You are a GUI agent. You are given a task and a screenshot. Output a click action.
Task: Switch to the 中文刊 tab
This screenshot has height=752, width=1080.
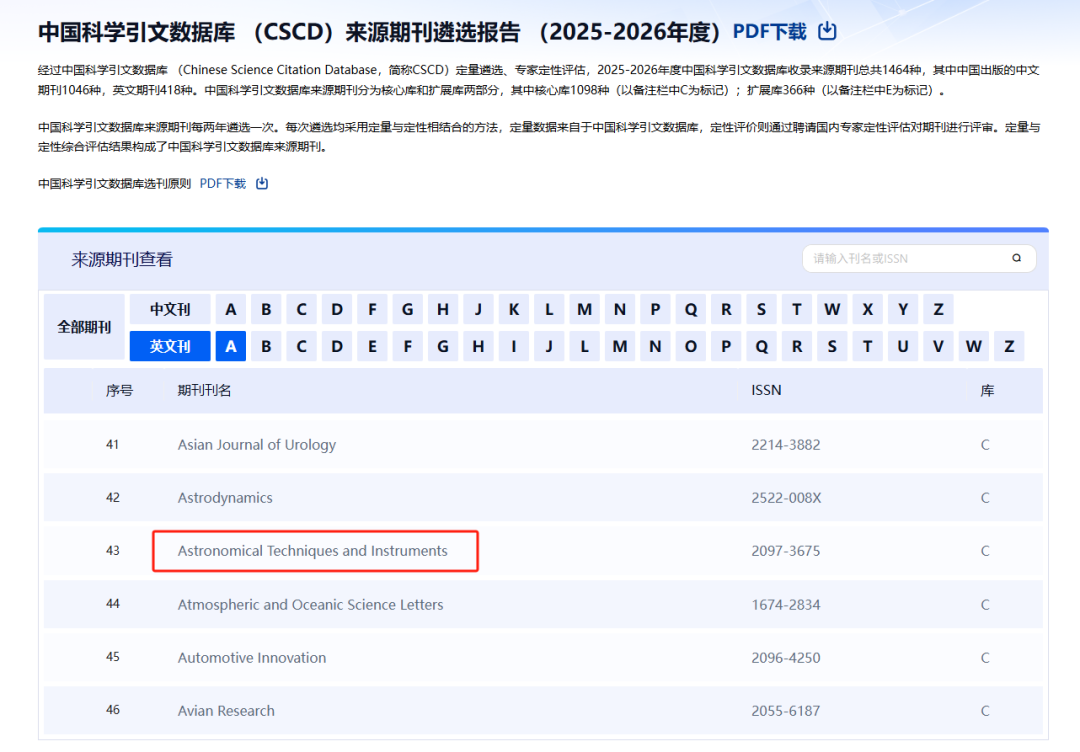tap(170, 310)
